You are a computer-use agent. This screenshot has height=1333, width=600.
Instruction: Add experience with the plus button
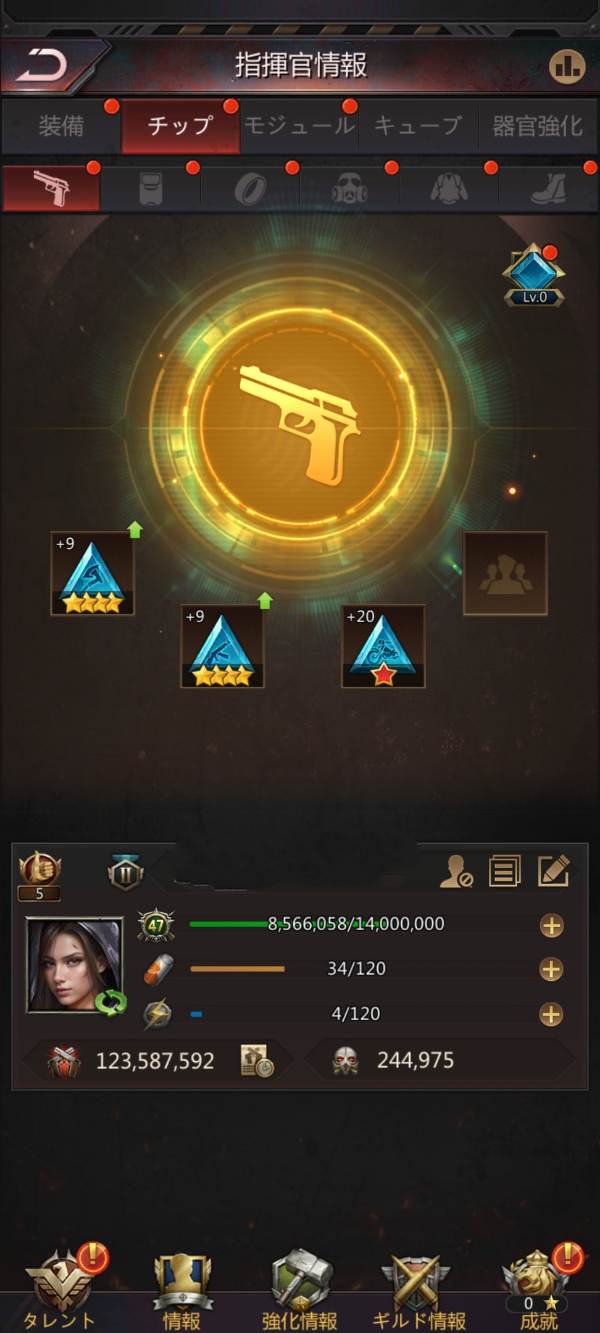(551, 925)
